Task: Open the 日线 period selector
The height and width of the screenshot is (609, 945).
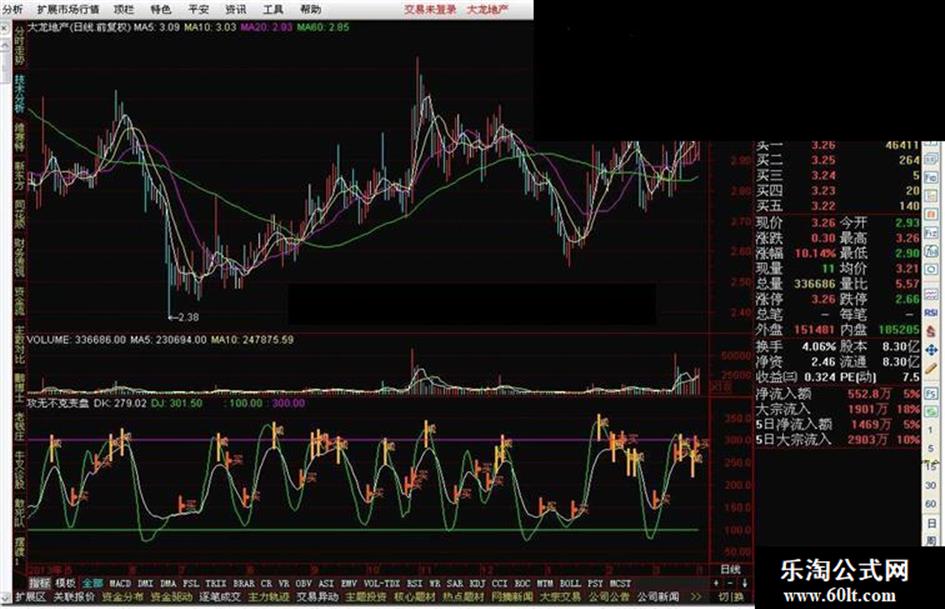Action: 730,569
